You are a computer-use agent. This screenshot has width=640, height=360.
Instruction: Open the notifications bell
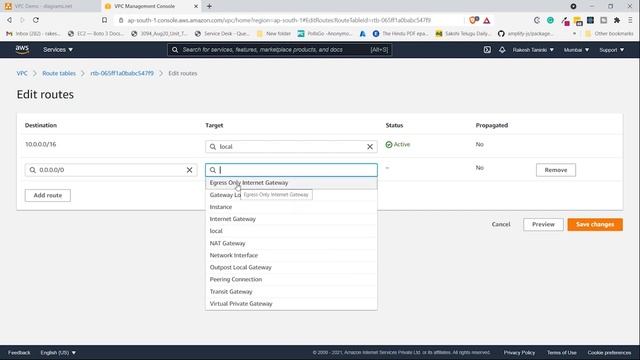point(502,50)
